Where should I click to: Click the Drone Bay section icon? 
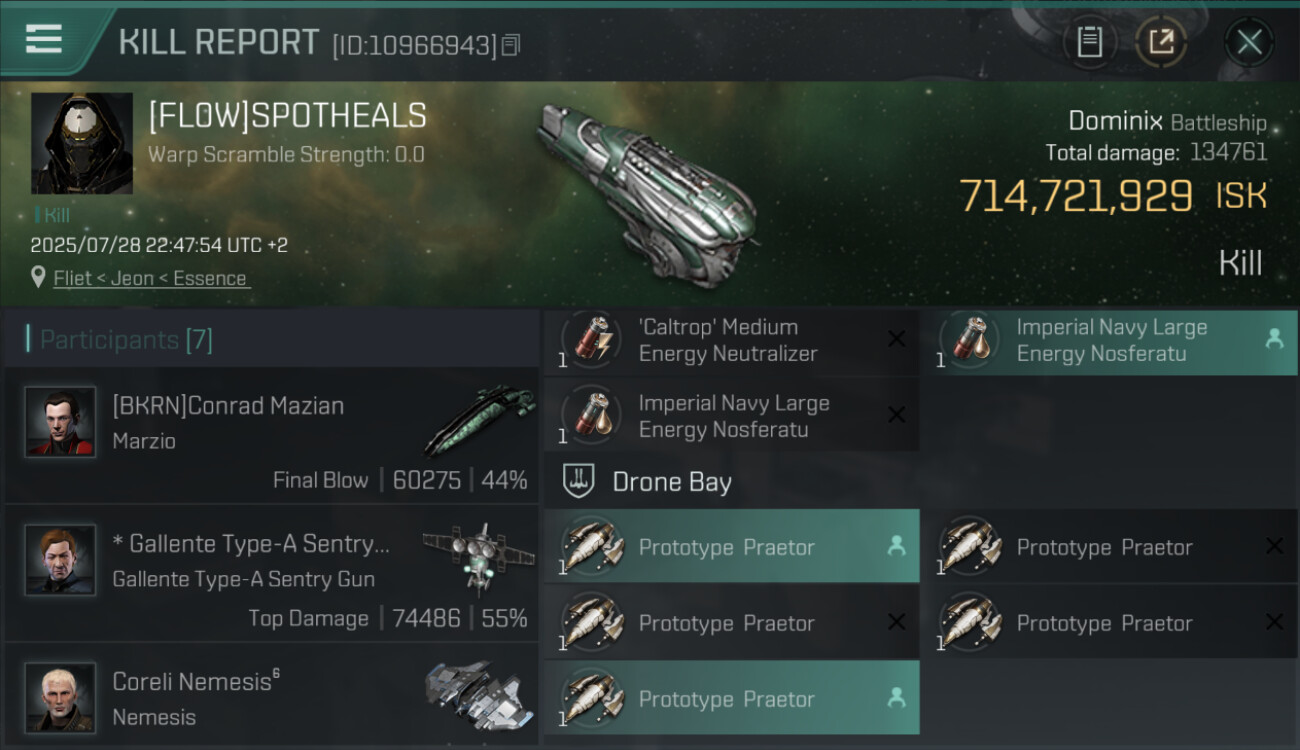(578, 482)
